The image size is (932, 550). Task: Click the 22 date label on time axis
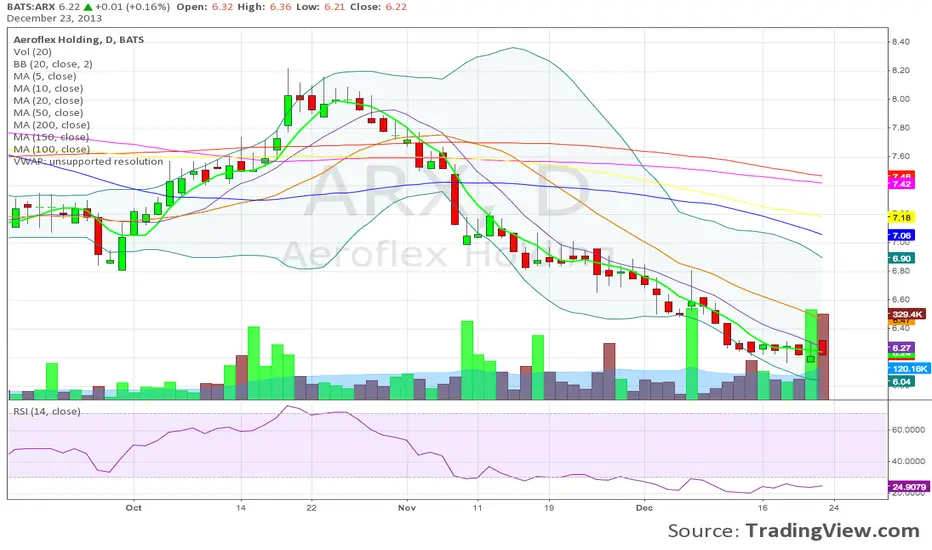tap(311, 508)
